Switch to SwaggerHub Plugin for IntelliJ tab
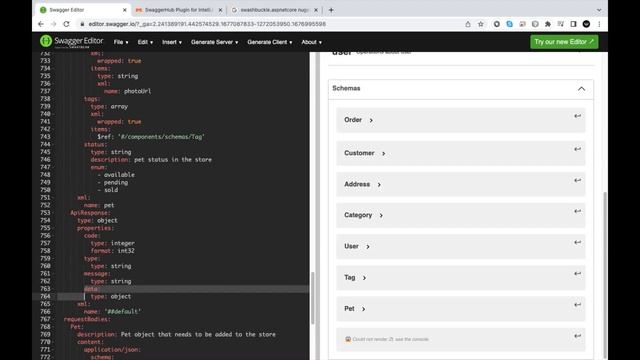640x360 pixels. tap(178, 10)
